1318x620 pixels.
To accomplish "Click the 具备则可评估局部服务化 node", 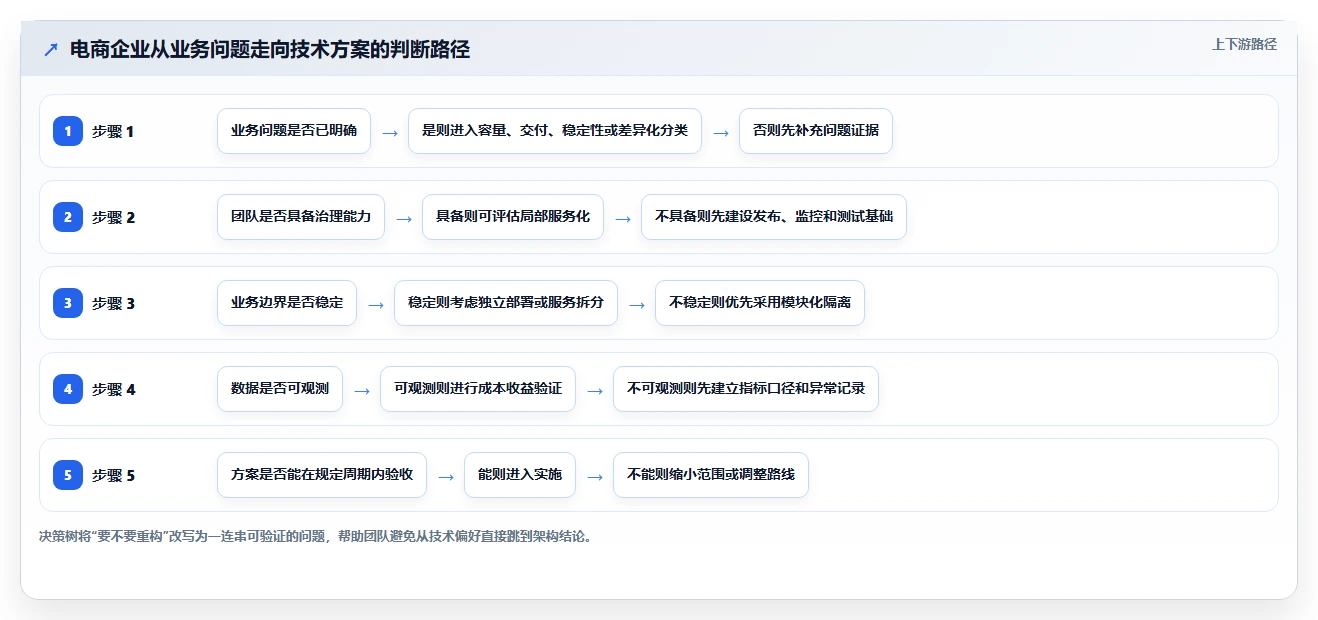I will click(513, 217).
